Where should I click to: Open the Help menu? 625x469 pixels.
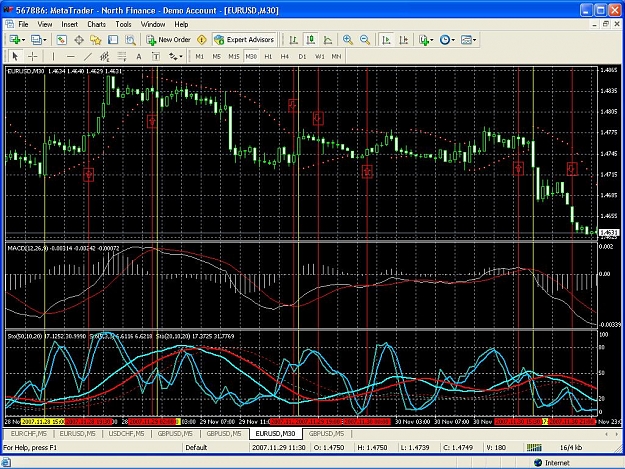point(181,24)
